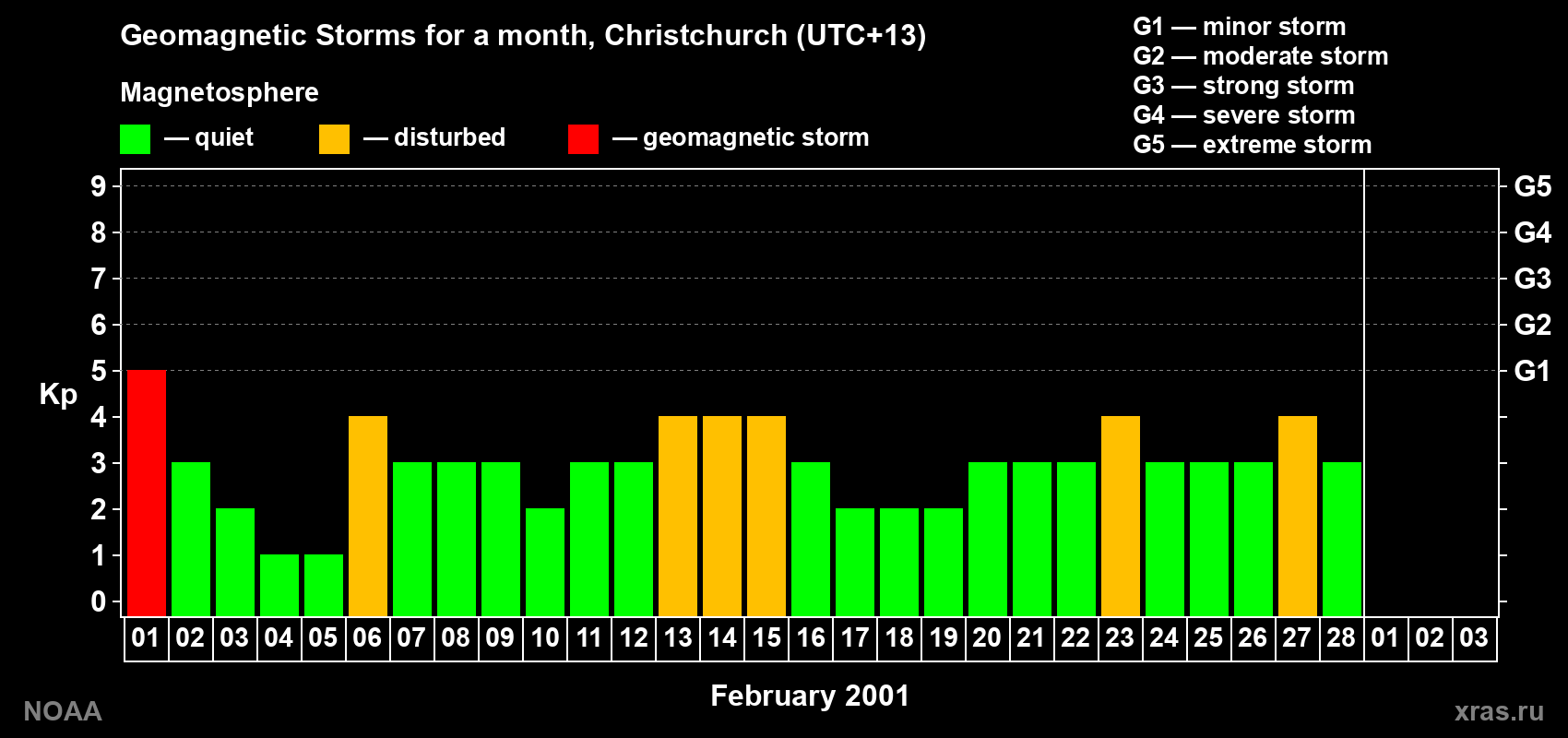Click the green quiet legend swatch

click(135, 139)
